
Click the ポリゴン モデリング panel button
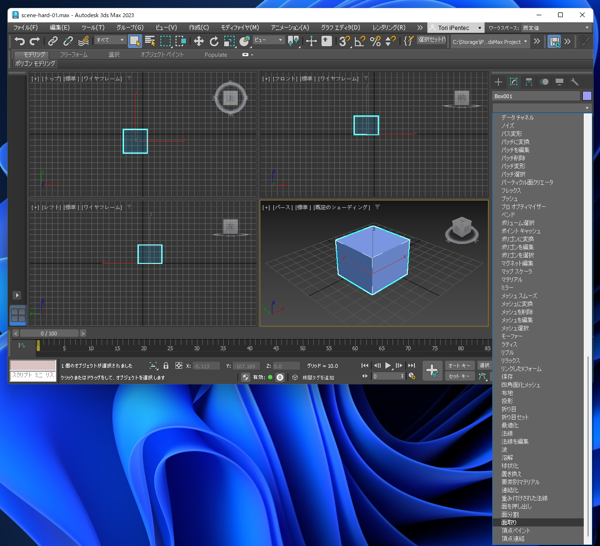point(35,64)
